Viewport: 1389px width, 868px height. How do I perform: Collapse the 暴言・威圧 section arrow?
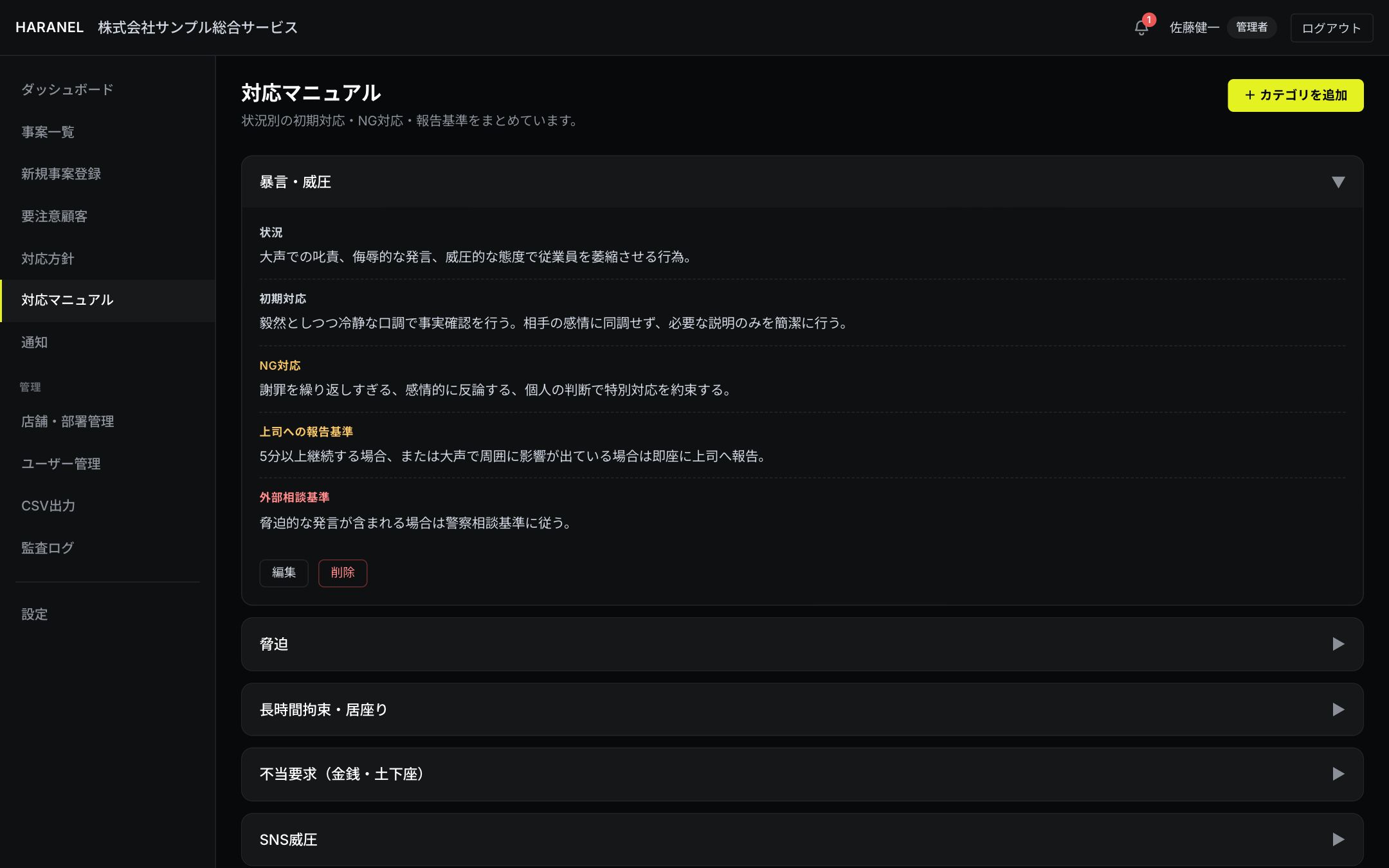coord(1338,182)
